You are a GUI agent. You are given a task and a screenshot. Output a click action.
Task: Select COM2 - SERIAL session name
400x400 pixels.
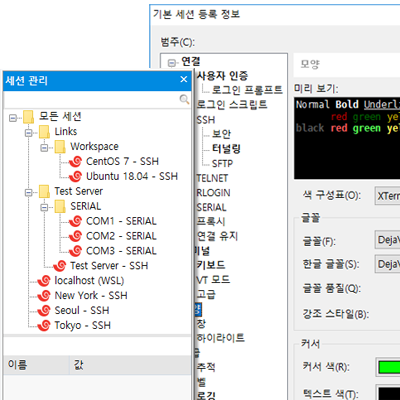[121, 236]
